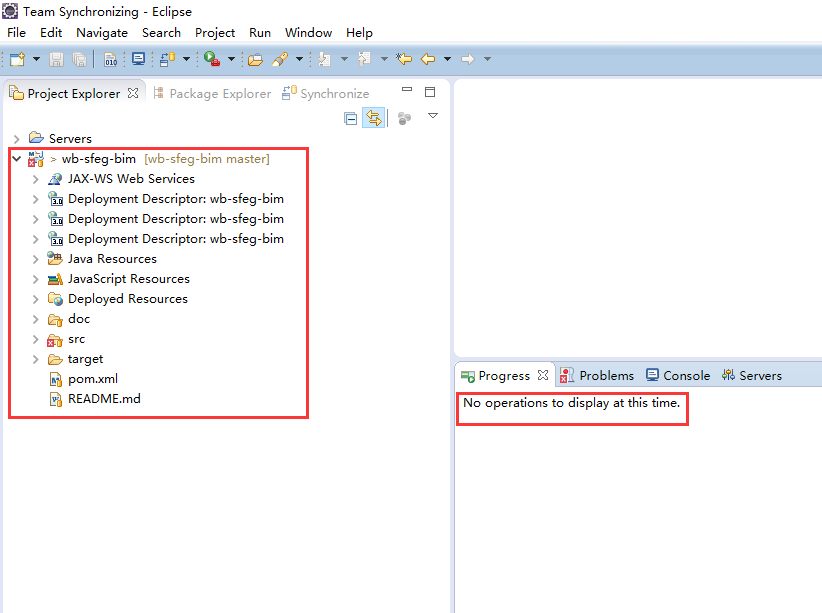This screenshot has width=822, height=613.
Task: Click the binary 010 file toolbar icon
Action: (x=111, y=59)
